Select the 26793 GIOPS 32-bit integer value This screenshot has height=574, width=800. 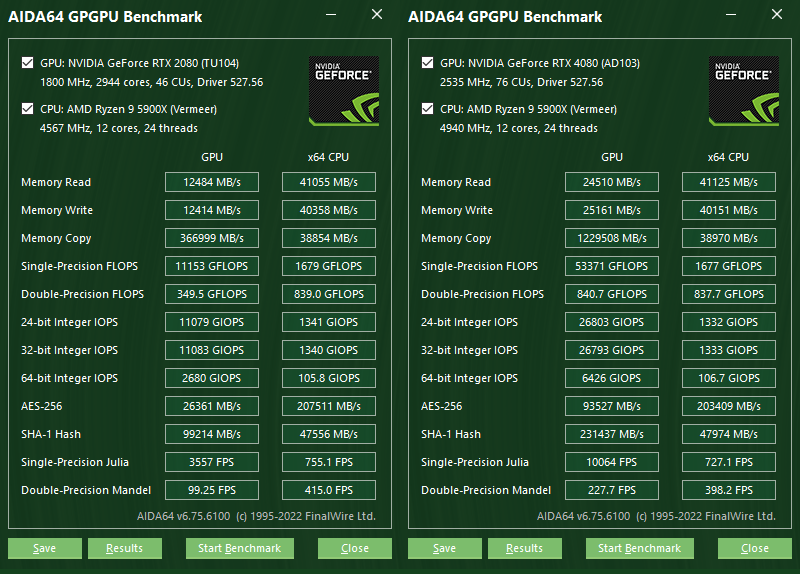612,351
